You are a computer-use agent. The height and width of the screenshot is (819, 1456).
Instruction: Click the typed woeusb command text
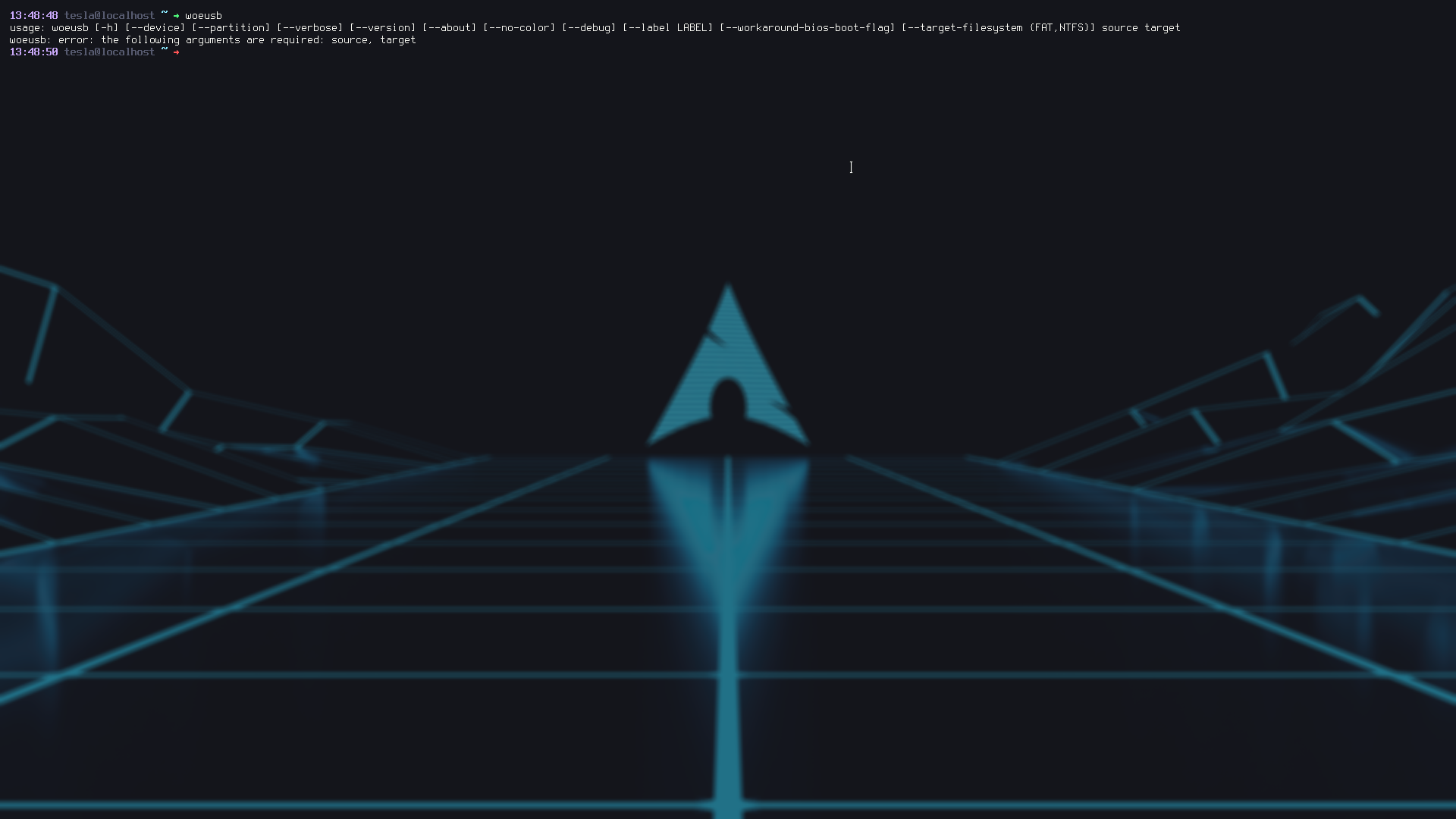tap(203, 16)
